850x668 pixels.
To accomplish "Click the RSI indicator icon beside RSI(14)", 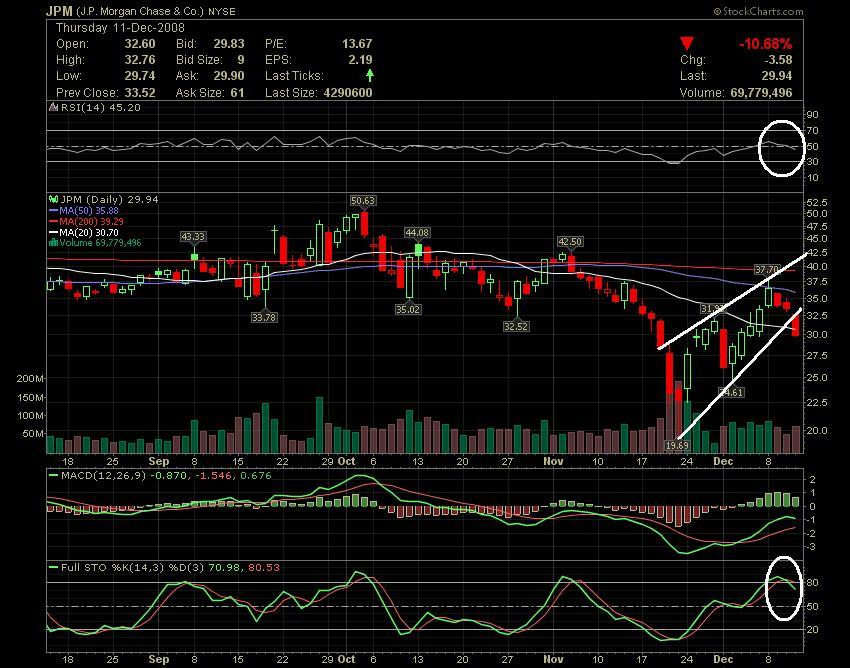I will [53, 107].
